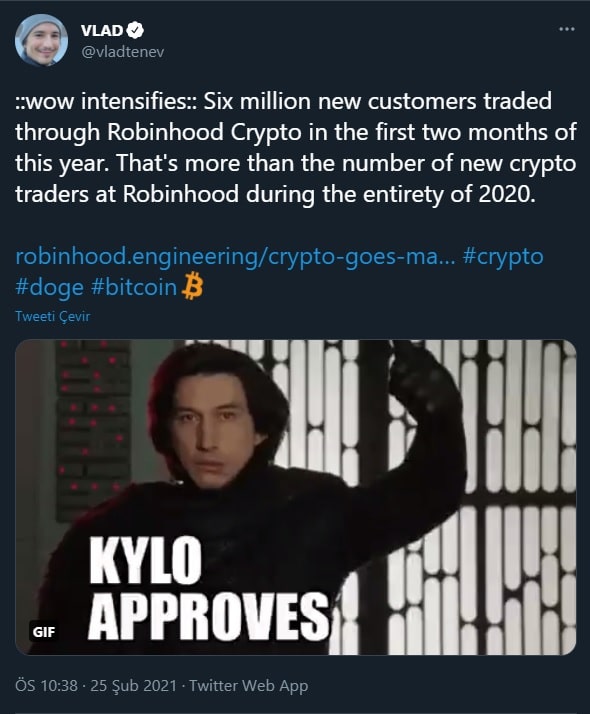Open the ÖS 10:38 timestamp link
The image size is (590, 714).
[x=46, y=685]
